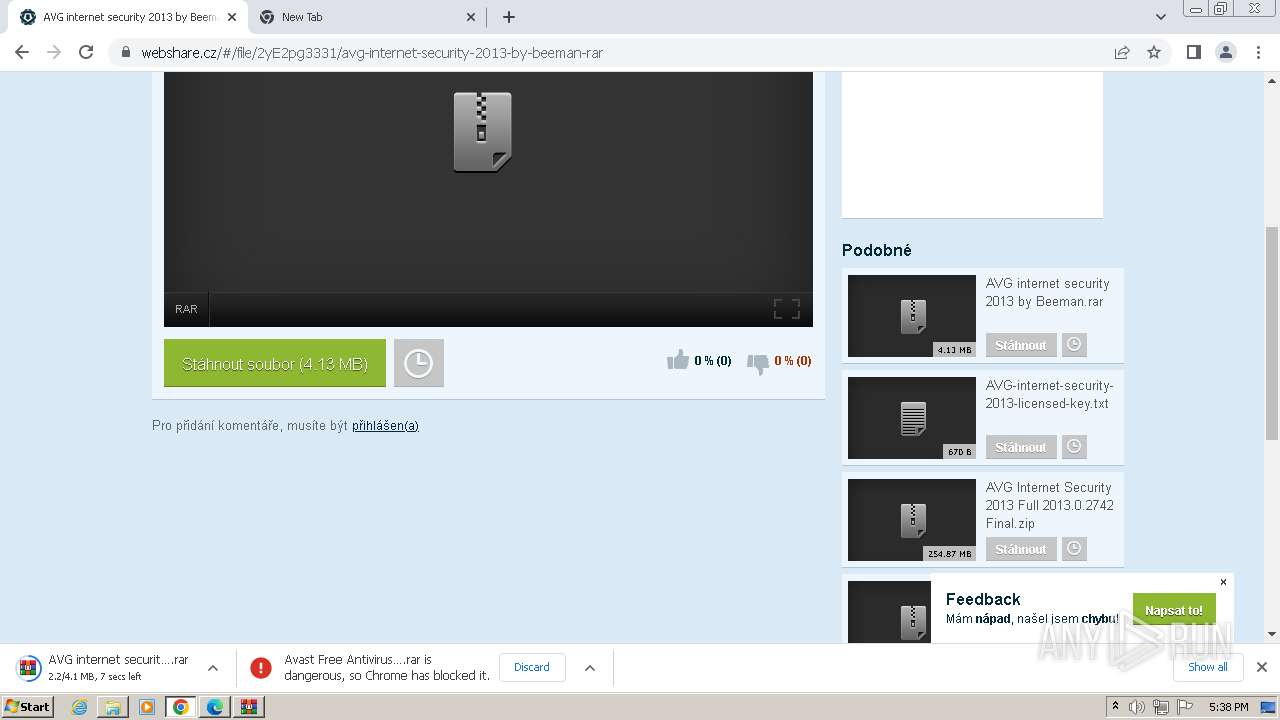
Task: Open the Chrome profile avatar
Action: coord(1226,52)
